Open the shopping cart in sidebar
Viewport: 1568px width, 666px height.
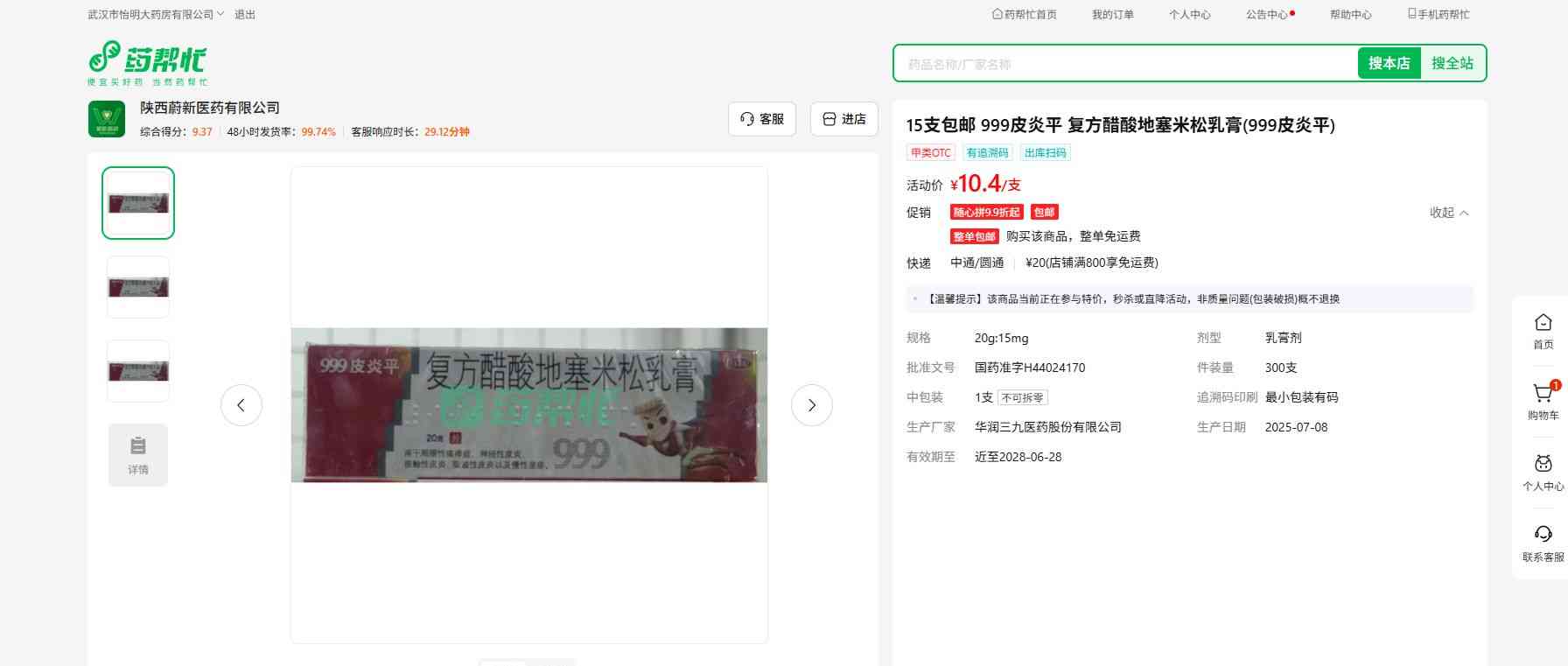1543,401
